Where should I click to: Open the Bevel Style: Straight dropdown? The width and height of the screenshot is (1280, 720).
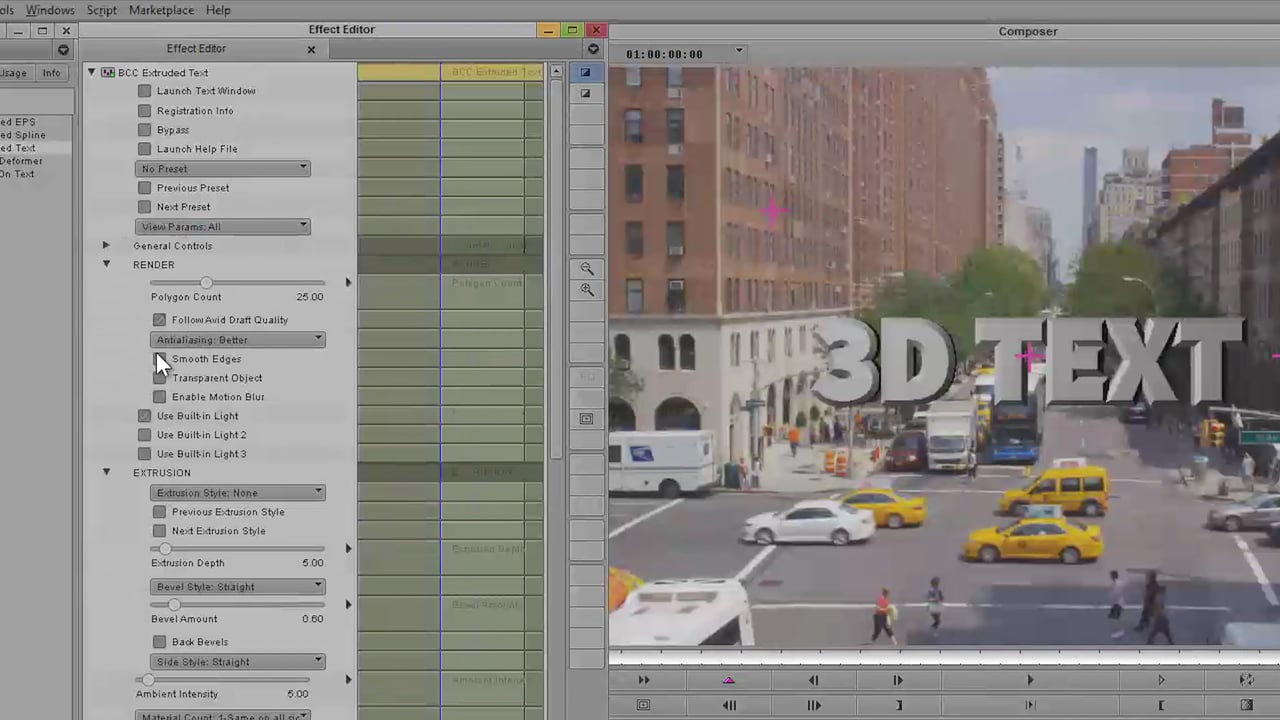click(237, 587)
